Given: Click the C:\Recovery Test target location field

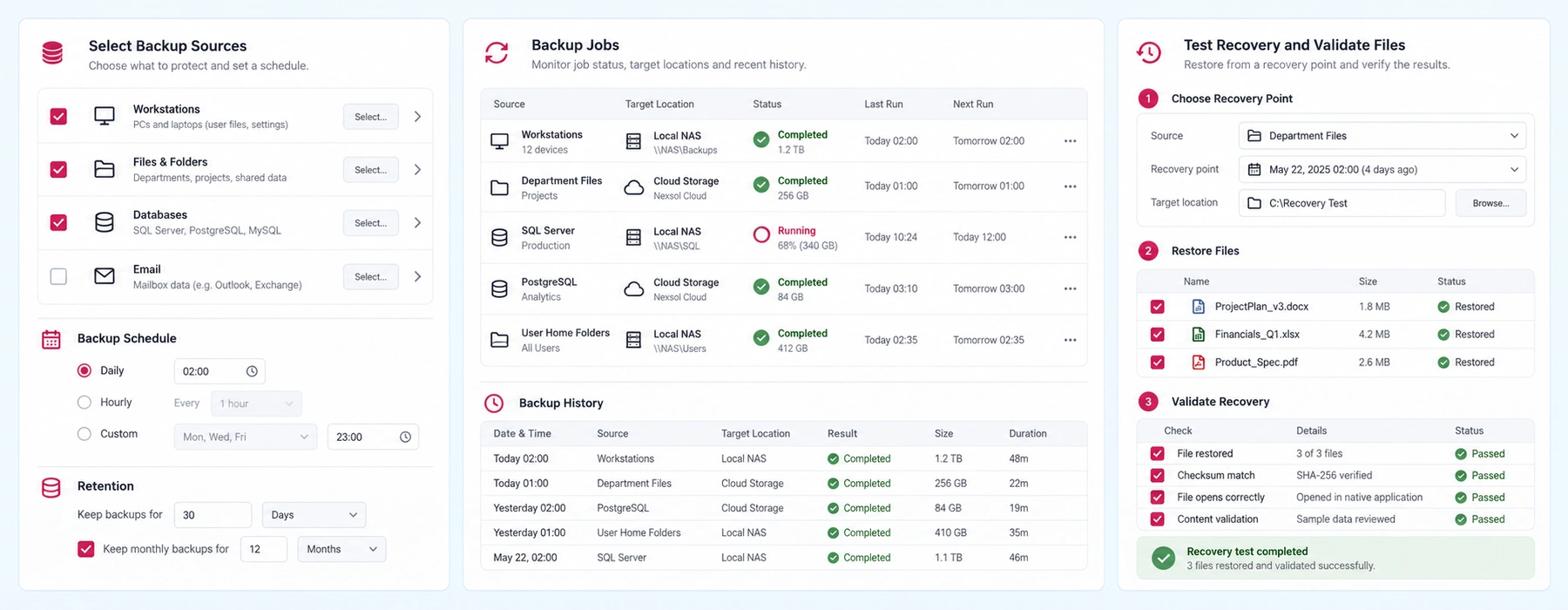Looking at the screenshot, I should (1342, 203).
